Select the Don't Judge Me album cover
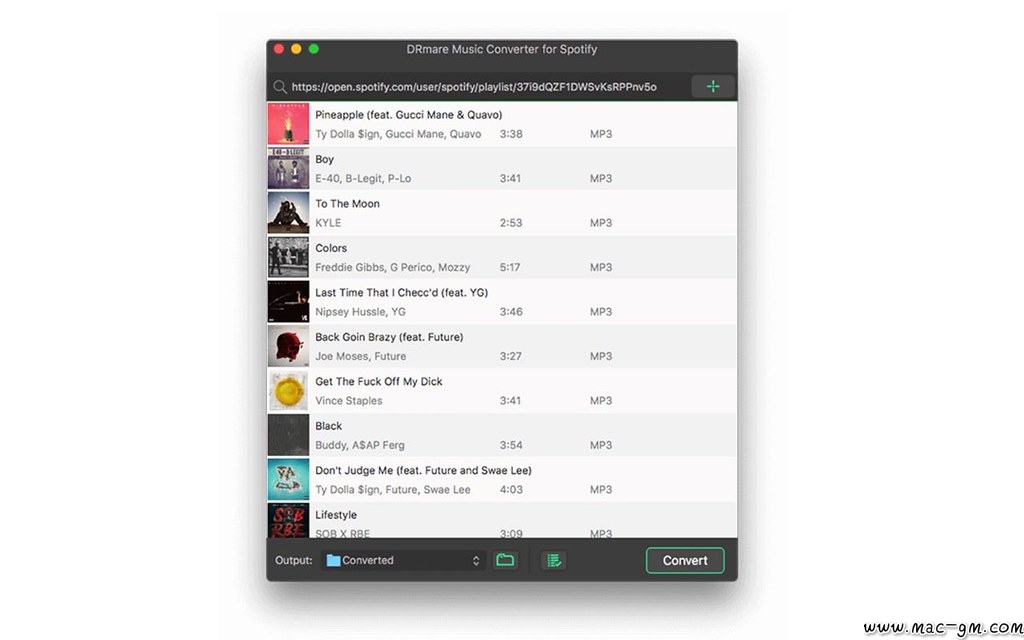 pyautogui.click(x=288, y=479)
